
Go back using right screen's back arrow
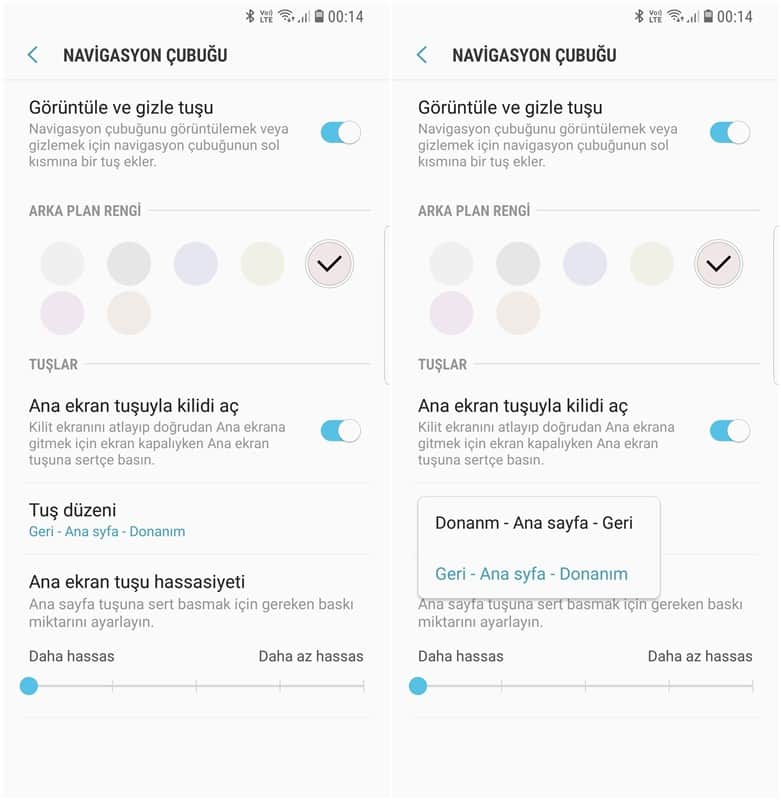422,55
